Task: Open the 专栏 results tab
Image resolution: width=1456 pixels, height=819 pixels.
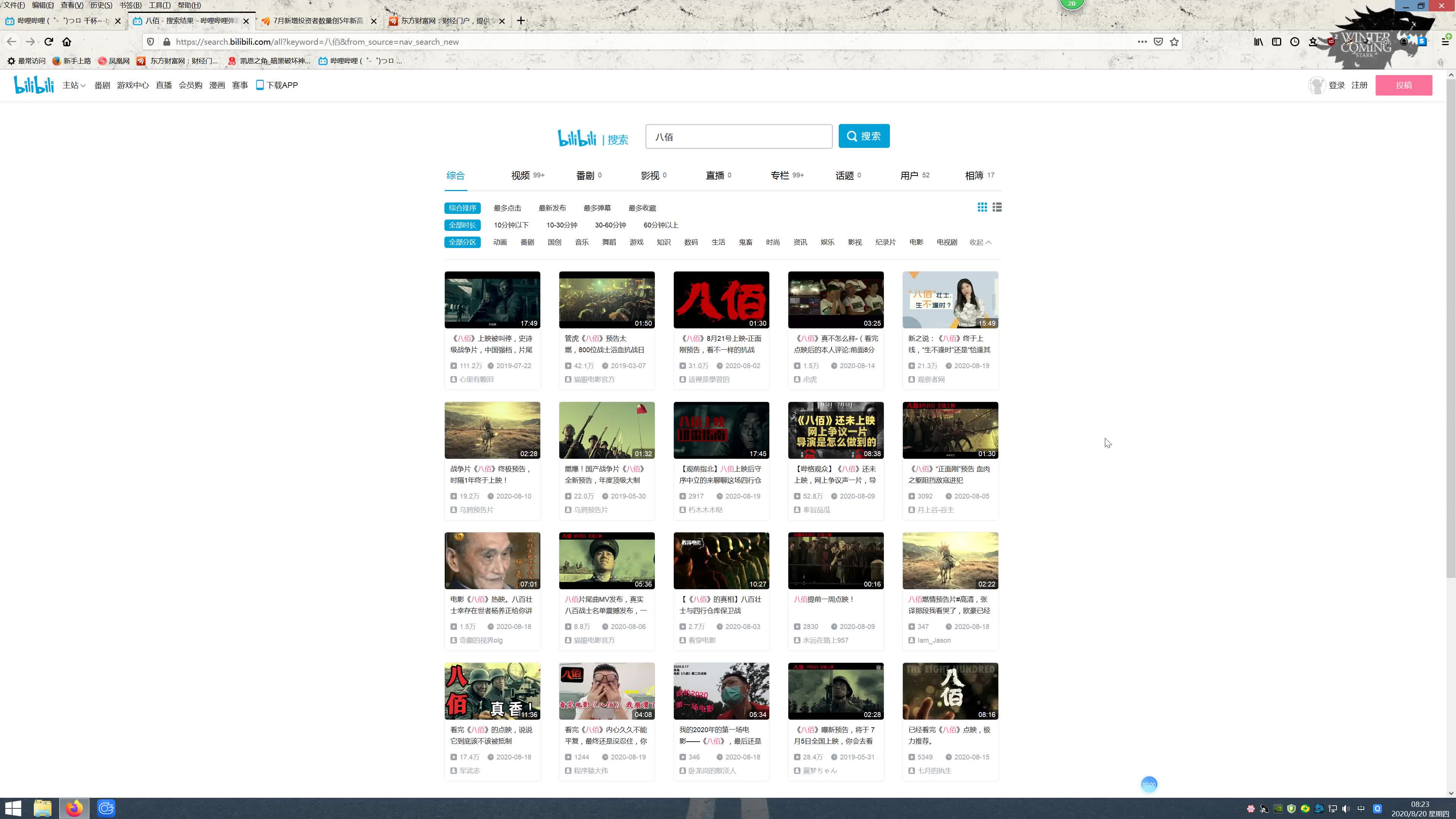Action: [787, 175]
